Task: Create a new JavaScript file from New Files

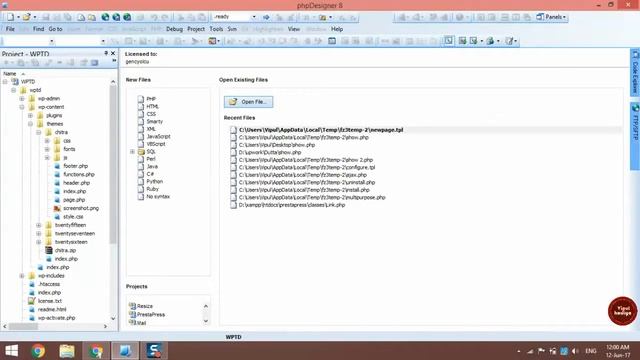Action: tap(158, 136)
